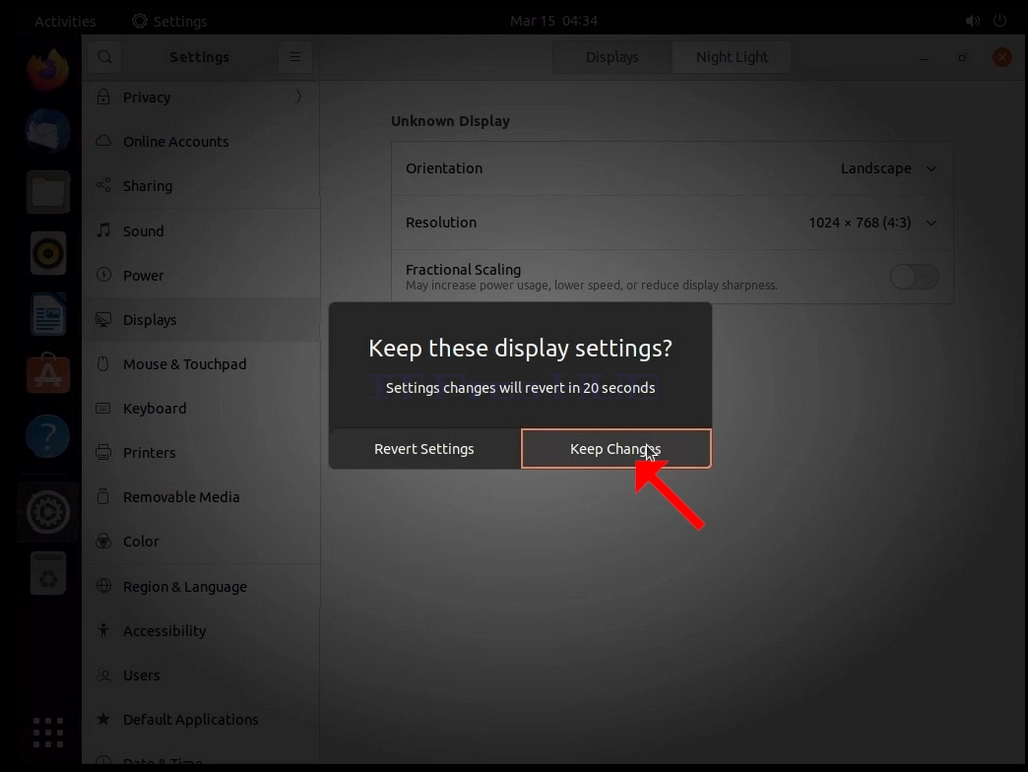Launch Thunderbird mail from the dock
The width and height of the screenshot is (1028, 772).
[x=48, y=130]
